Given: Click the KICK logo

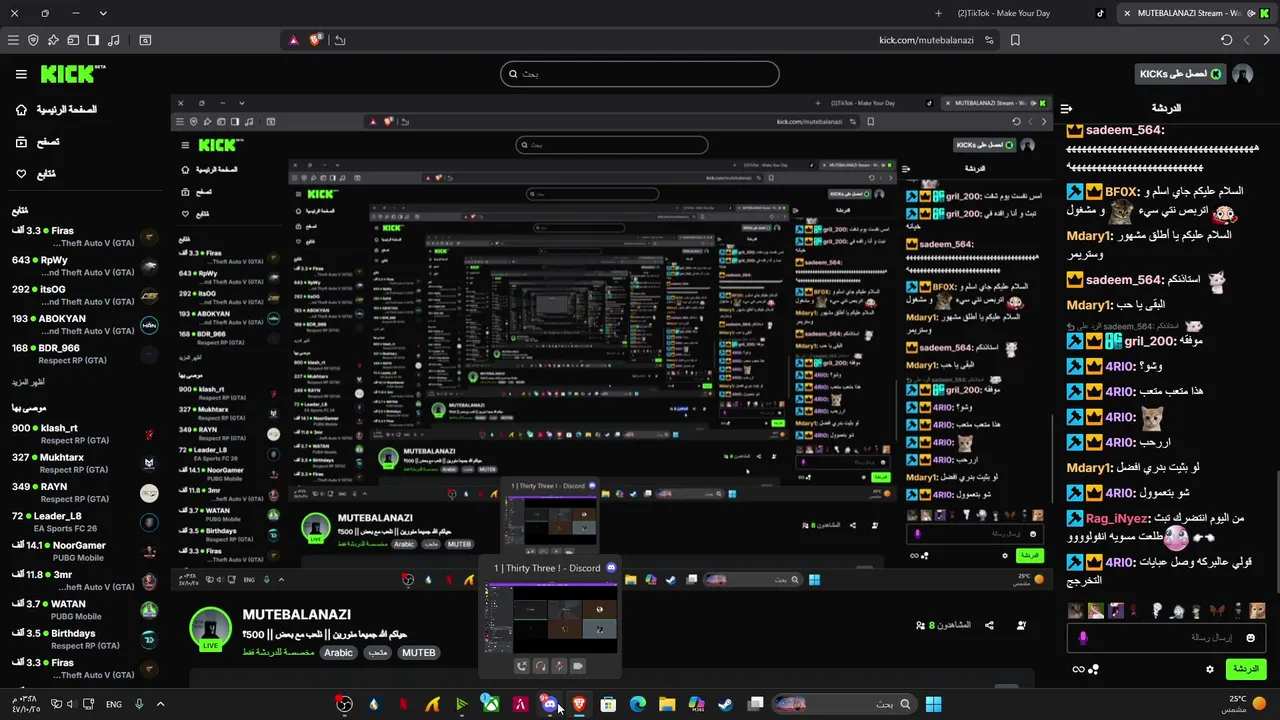Looking at the screenshot, I should pyautogui.click(x=72, y=74).
